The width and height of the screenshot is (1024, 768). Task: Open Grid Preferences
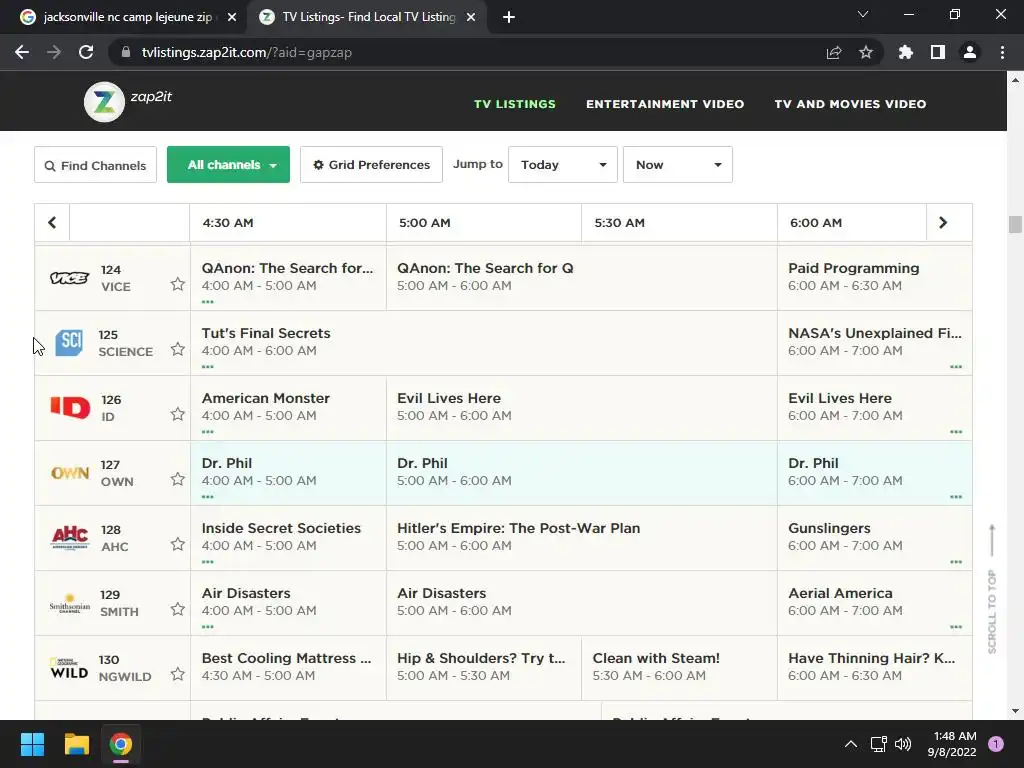tap(371, 165)
